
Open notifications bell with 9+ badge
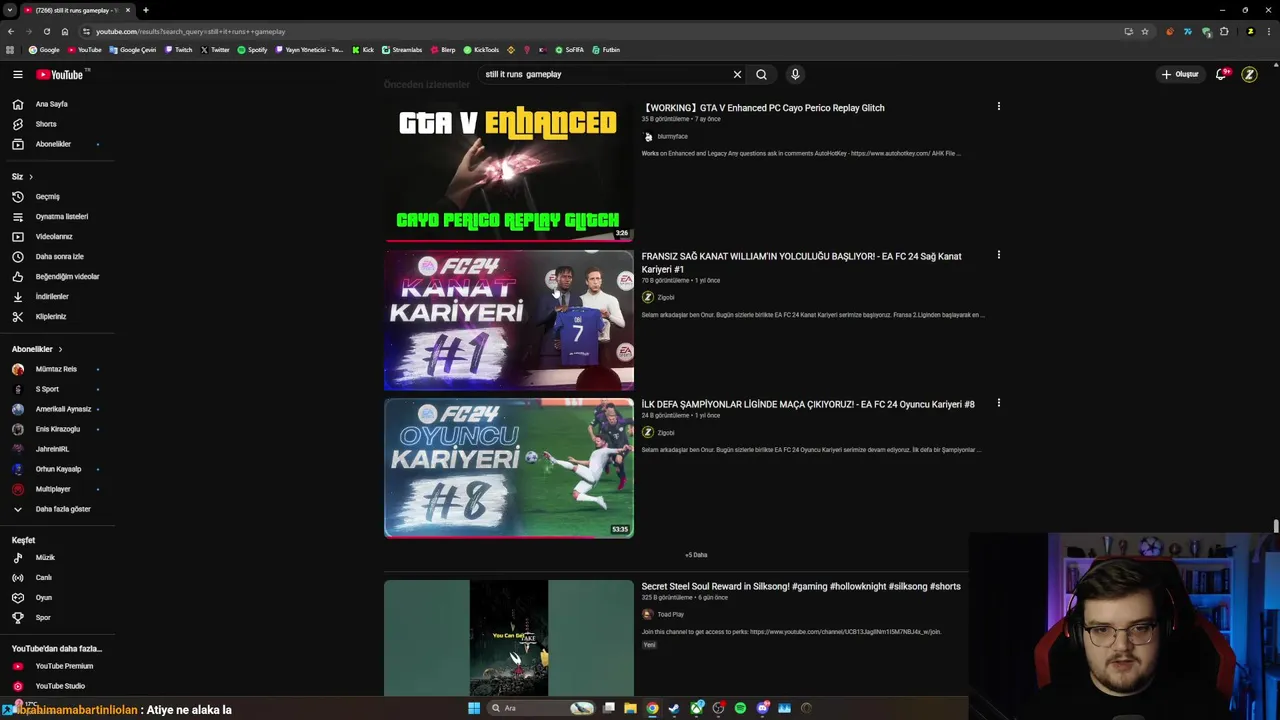coord(1221,74)
